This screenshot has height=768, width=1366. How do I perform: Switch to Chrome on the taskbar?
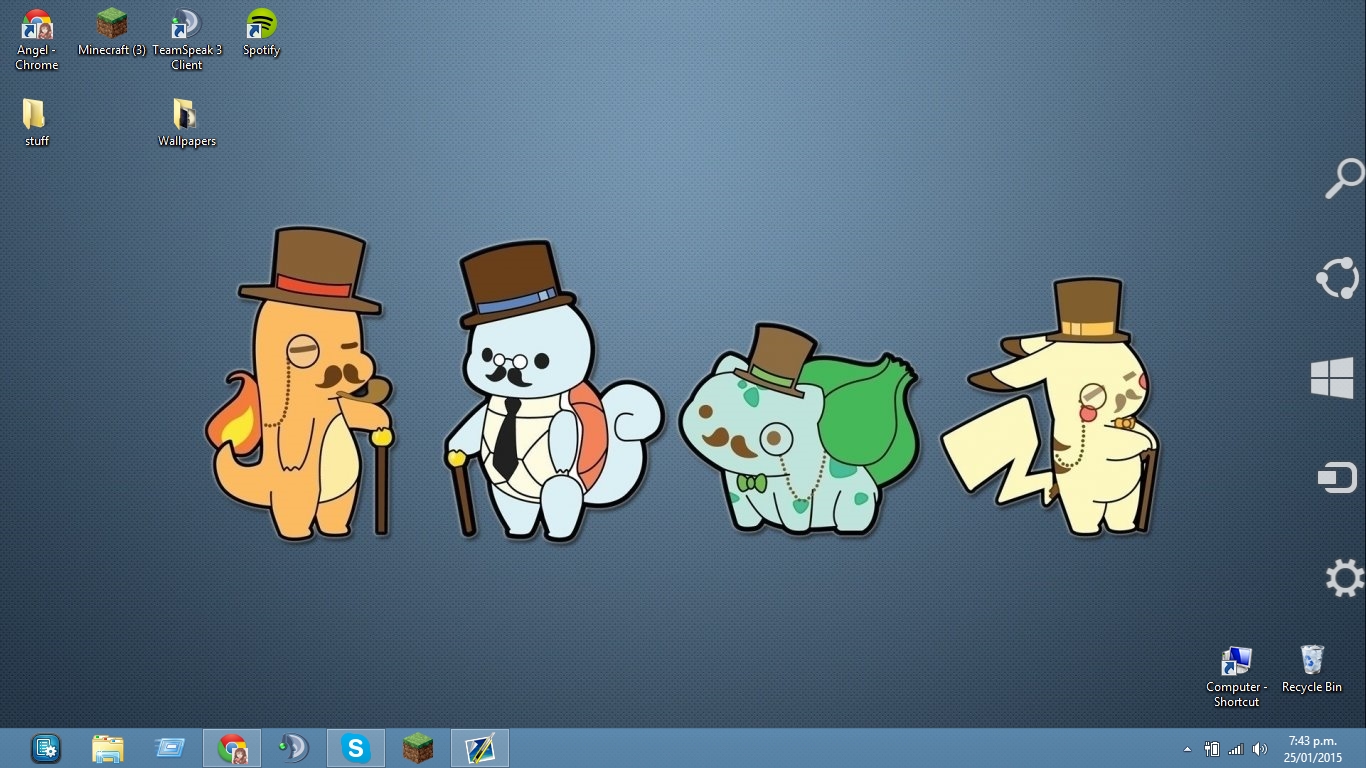(x=232, y=748)
